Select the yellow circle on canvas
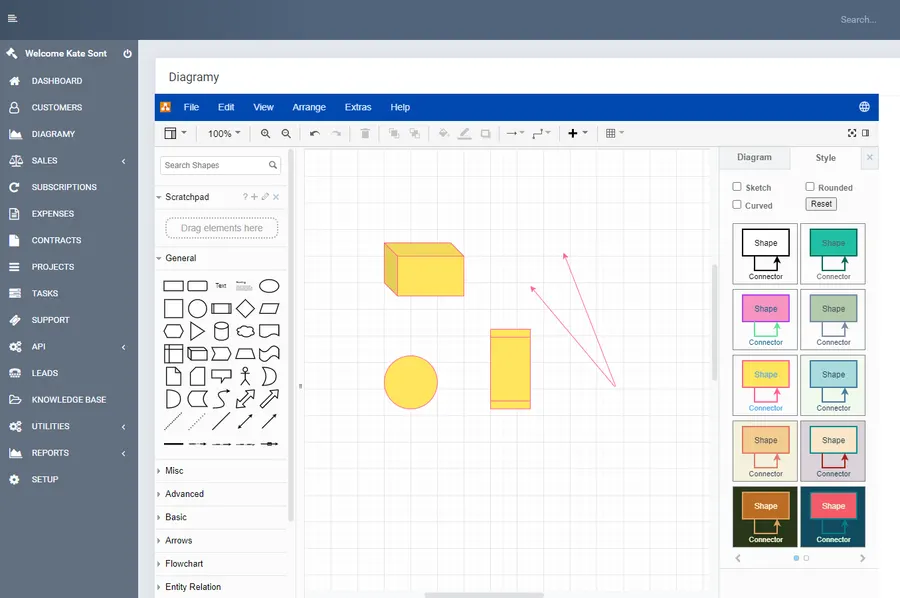900x598 pixels. click(411, 382)
